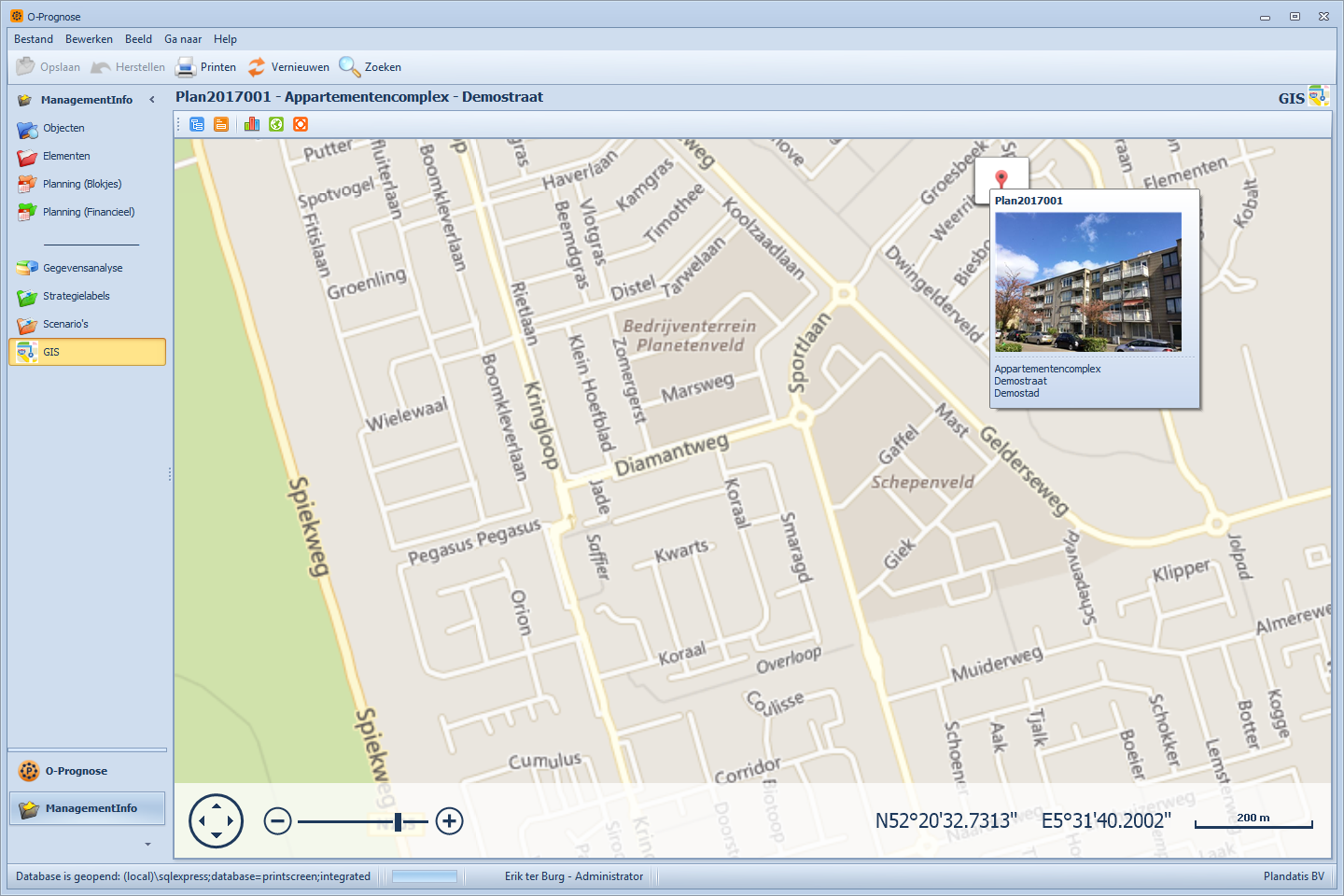This screenshot has height=896, width=1344.
Task: Click the 200 m scale bar
Action: 1253,820
